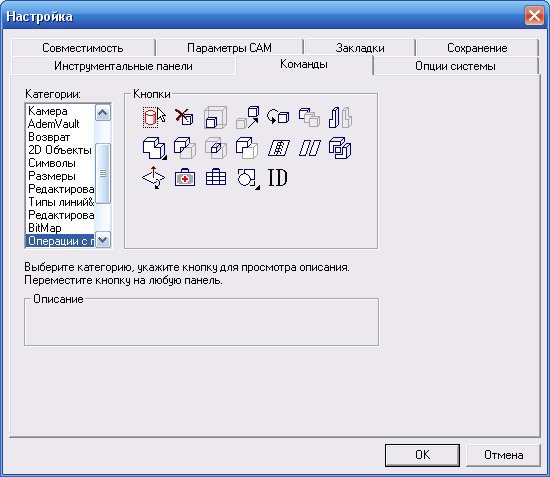The image size is (550, 477).
Task: Click the first-aid kit heal icon
Action: click(x=185, y=177)
